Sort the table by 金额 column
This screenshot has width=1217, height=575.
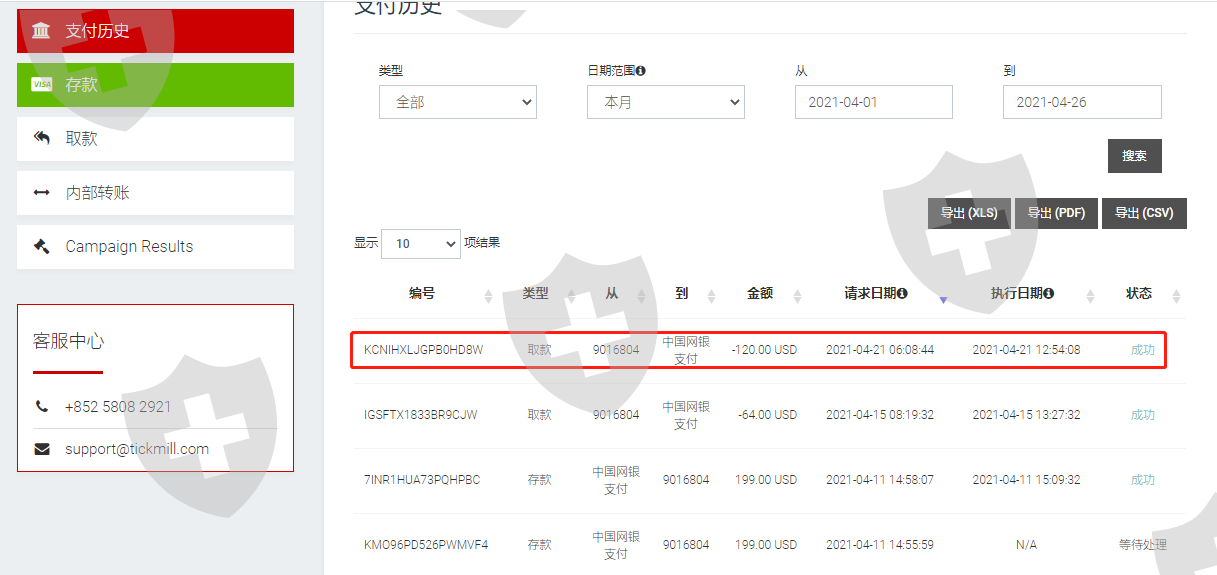tap(761, 294)
